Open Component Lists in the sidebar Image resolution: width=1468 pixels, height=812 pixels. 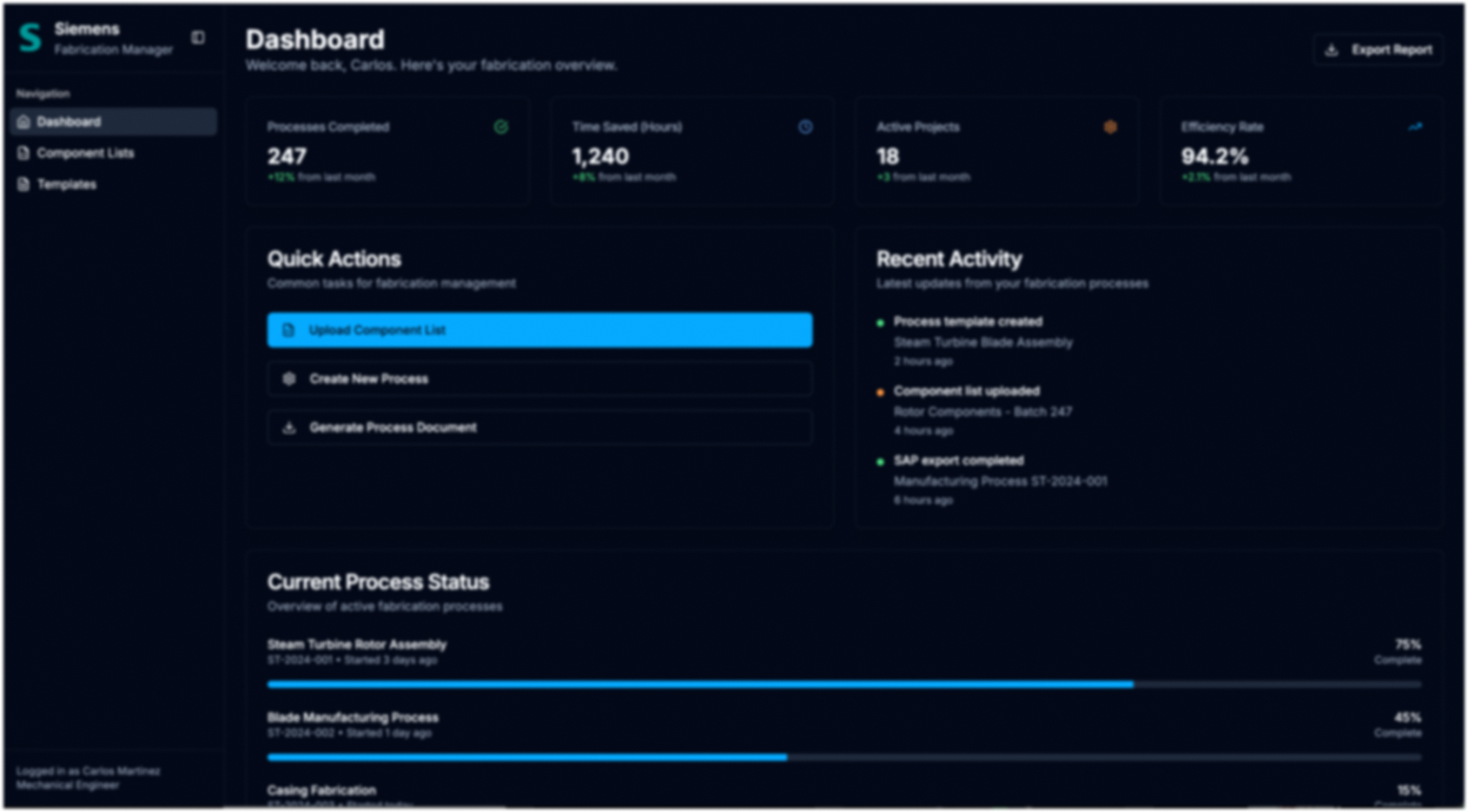point(114,153)
